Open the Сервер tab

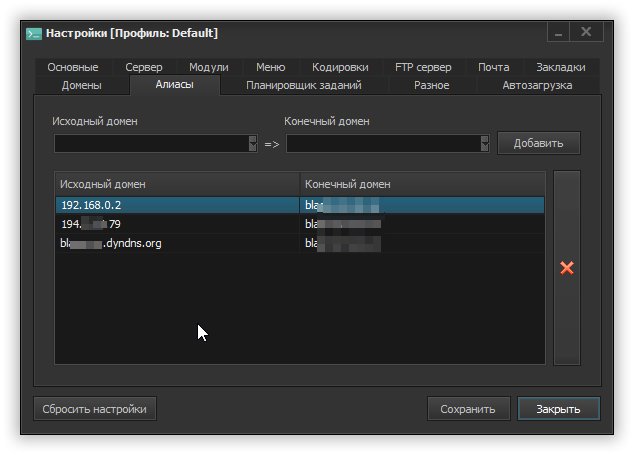[x=144, y=67]
